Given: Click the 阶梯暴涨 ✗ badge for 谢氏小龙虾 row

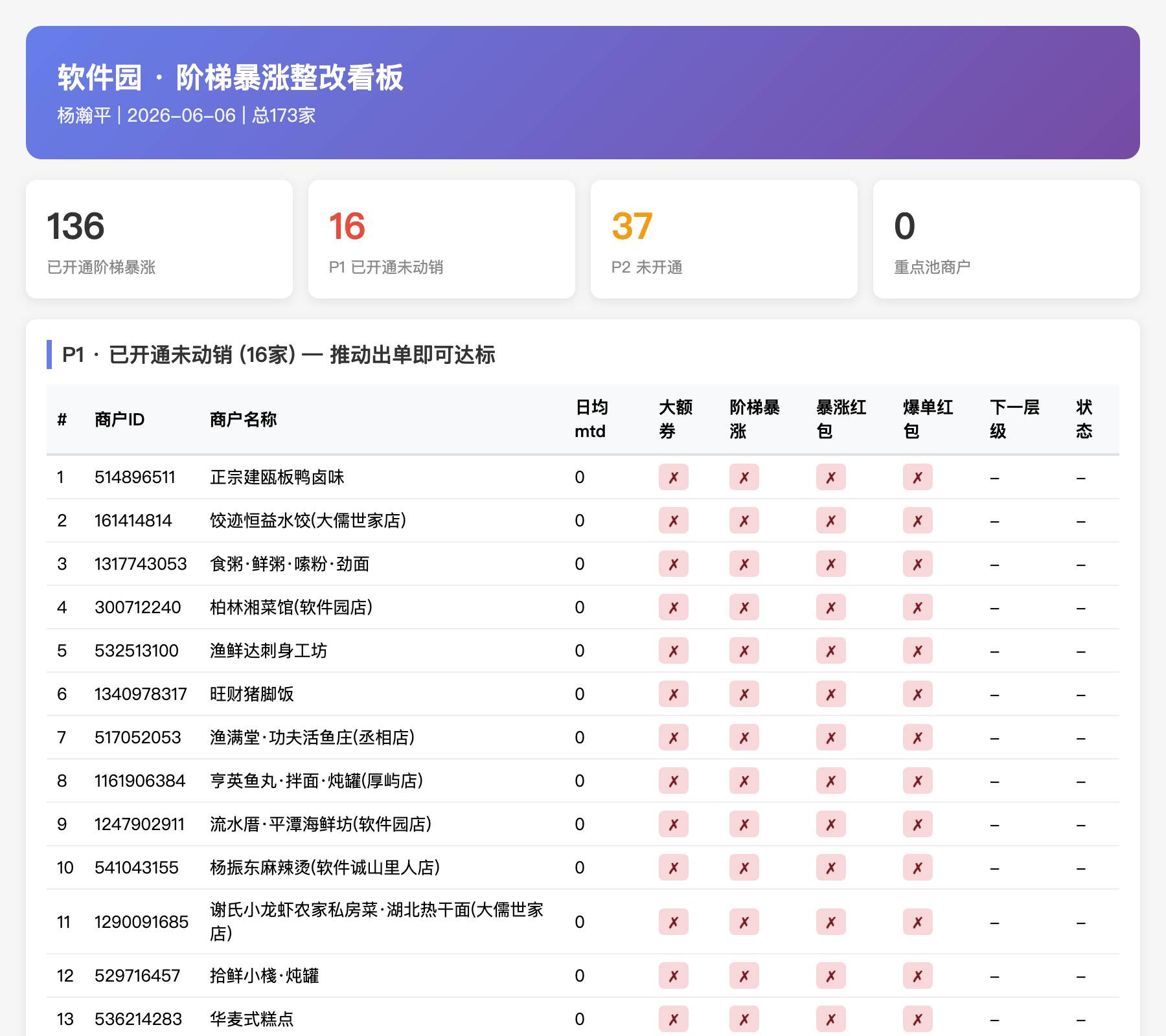Looking at the screenshot, I should (744, 922).
